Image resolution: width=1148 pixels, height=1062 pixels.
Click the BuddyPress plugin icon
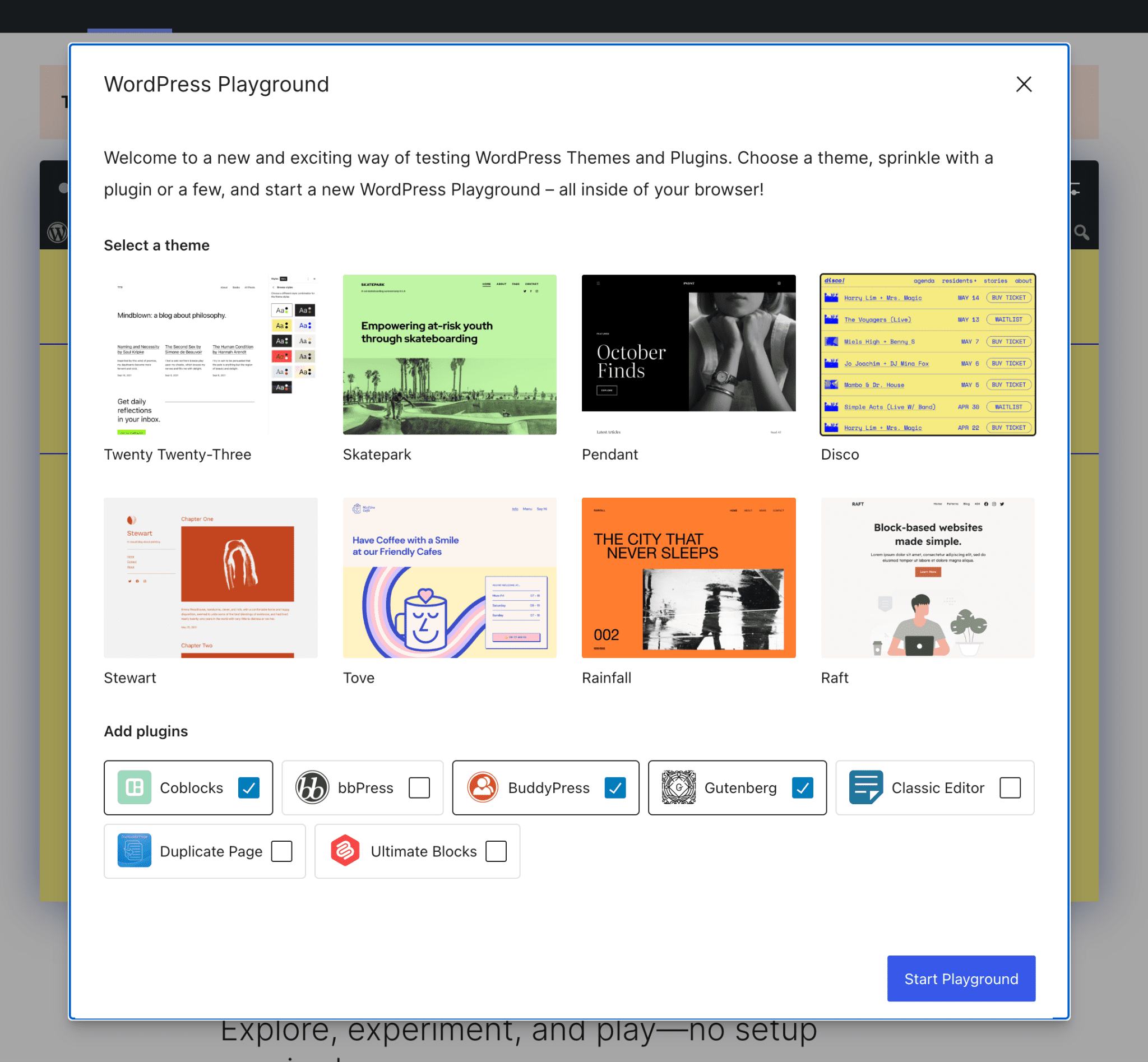click(x=481, y=787)
